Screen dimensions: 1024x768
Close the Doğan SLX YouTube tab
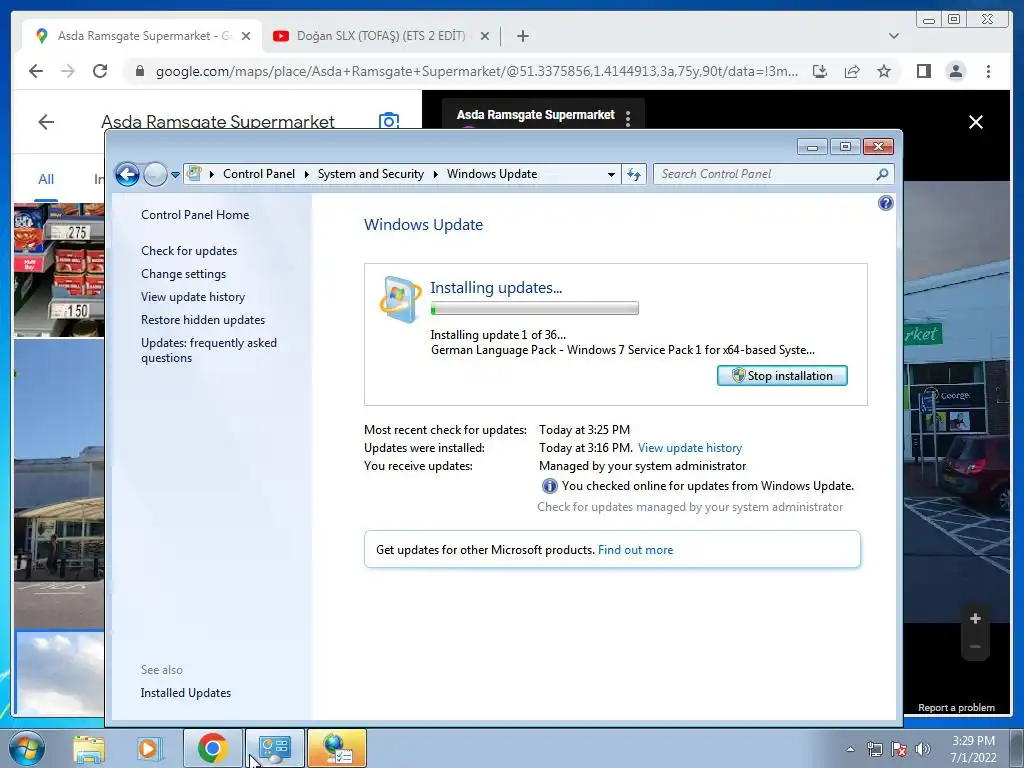tap(485, 36)
